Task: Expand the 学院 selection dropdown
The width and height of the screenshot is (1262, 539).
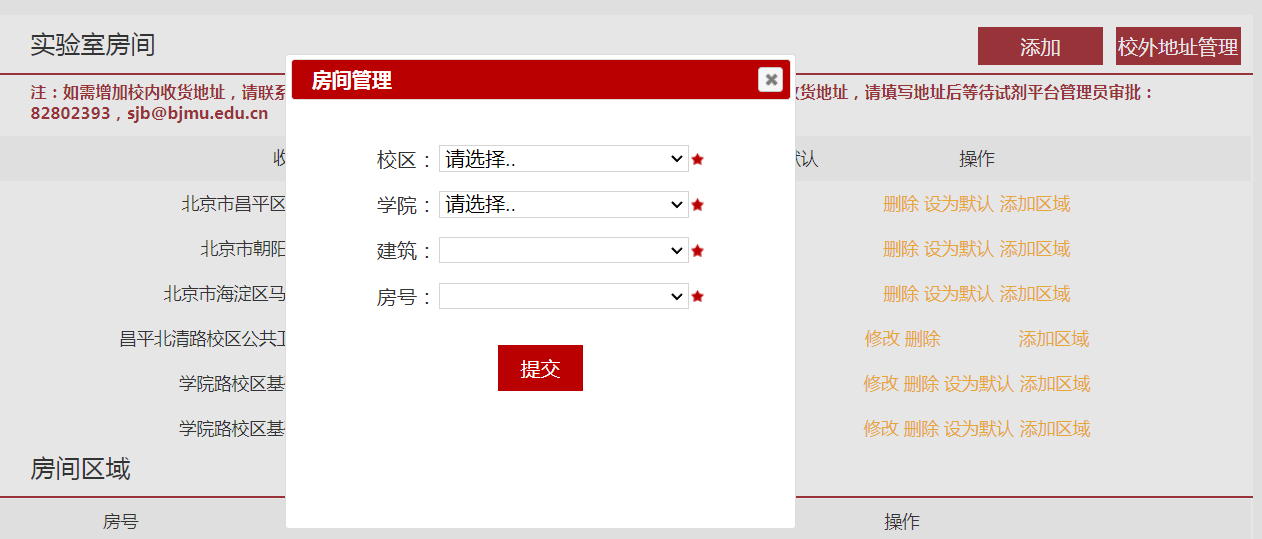Action: coord(563,205)
